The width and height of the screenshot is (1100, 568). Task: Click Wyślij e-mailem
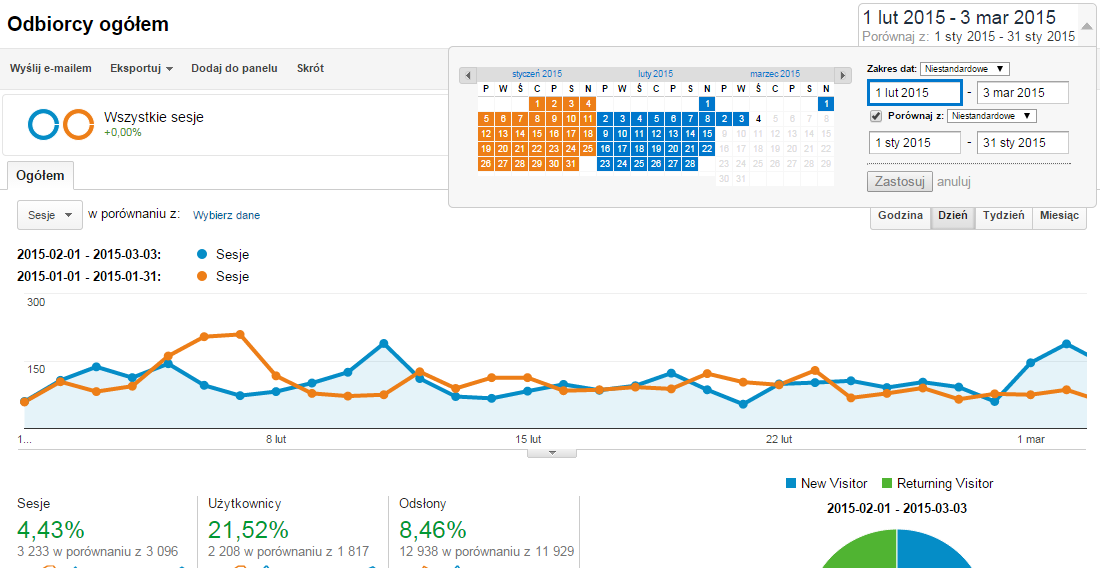[x=51, y=68]
